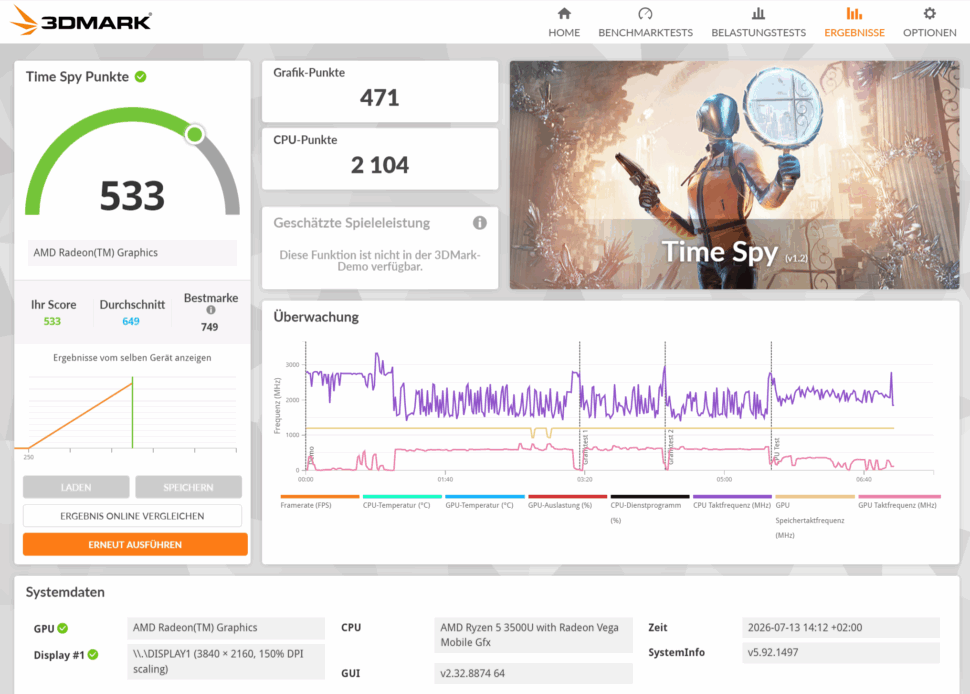The image size is (970, 694).
Task: Toggle Framerate (FPS) legend swatch
Action: pos(320,496)
